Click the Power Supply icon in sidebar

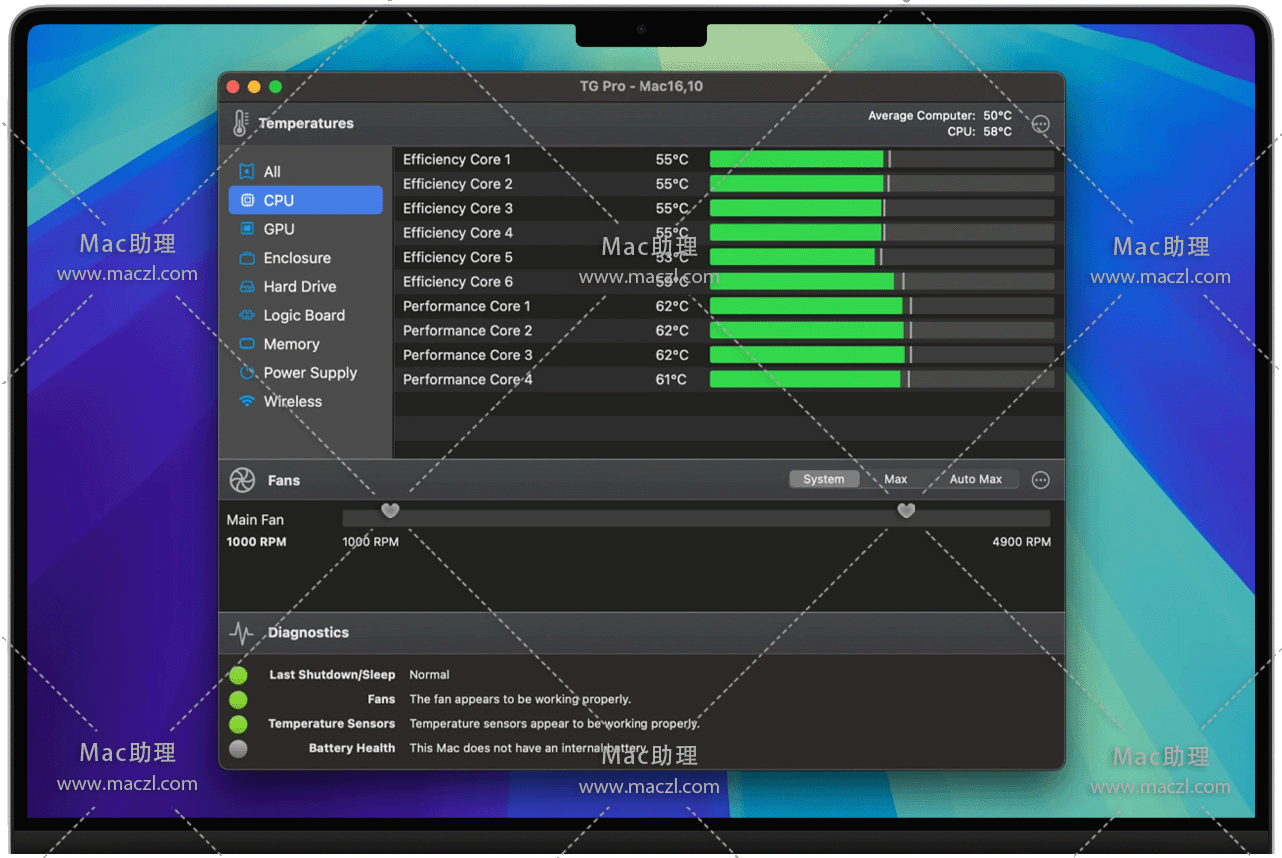pyautogui.click(x=247, y=373)
